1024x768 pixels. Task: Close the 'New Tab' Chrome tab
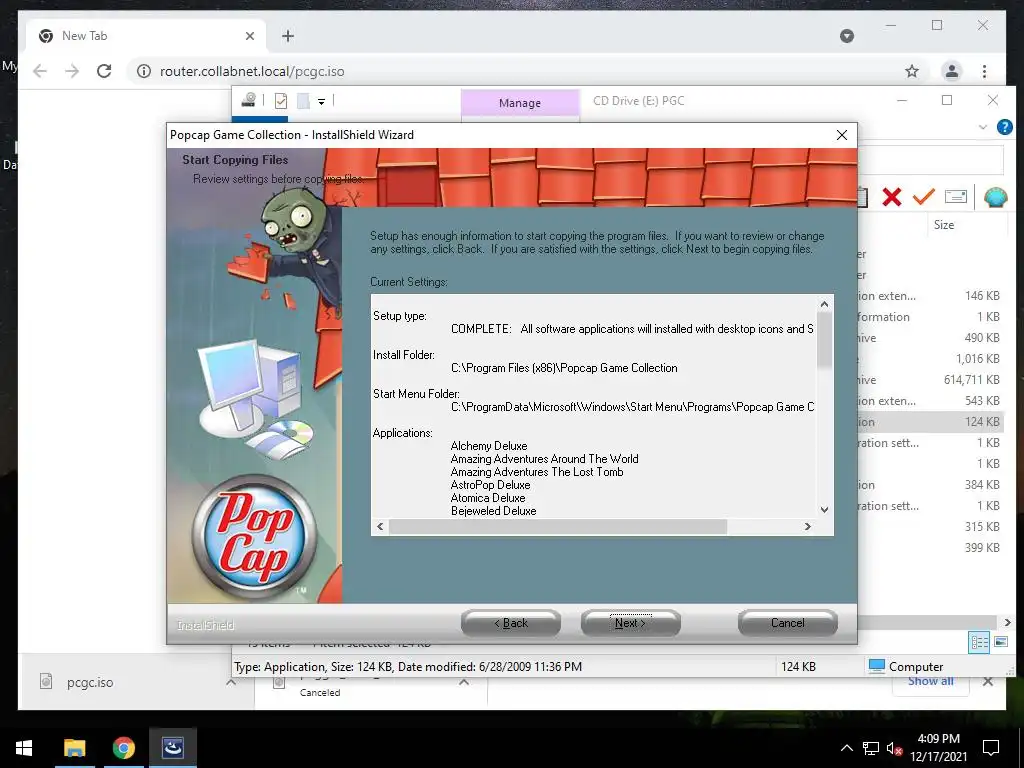point(249,36)
